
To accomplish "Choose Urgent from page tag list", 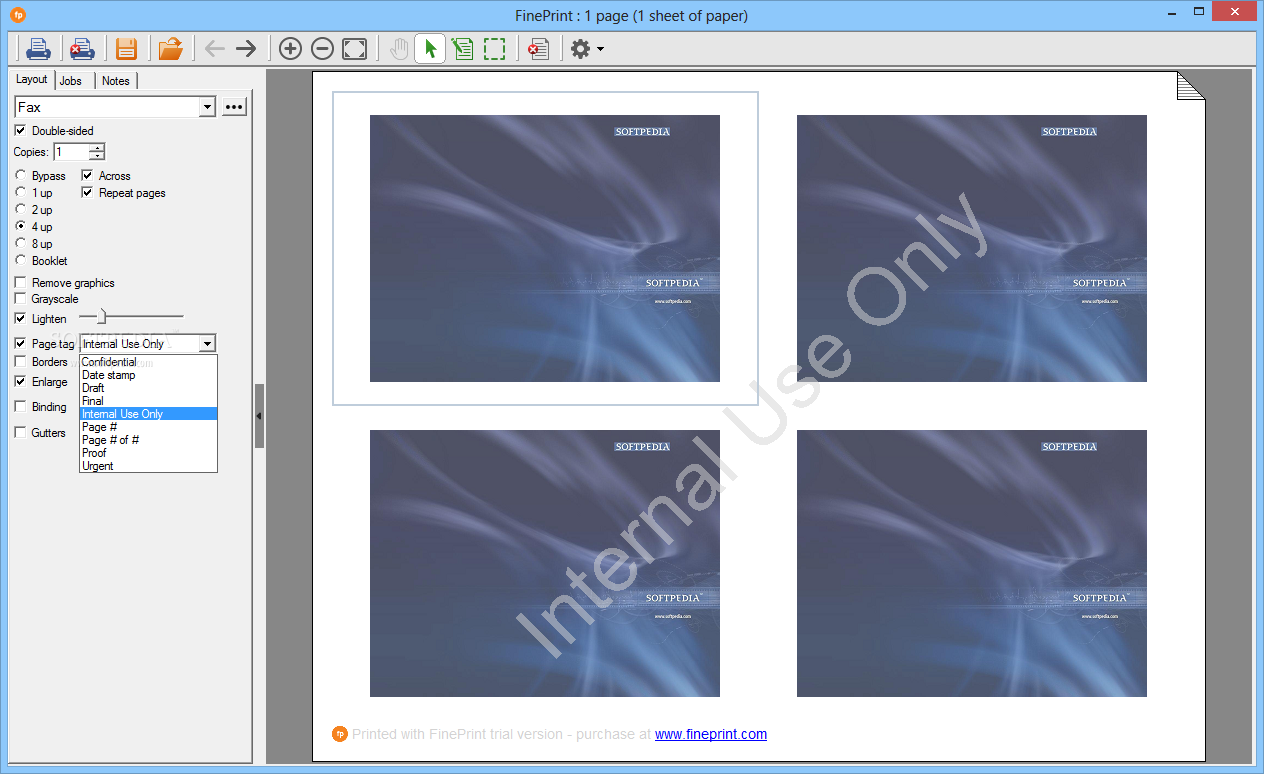I will (148, 466).
